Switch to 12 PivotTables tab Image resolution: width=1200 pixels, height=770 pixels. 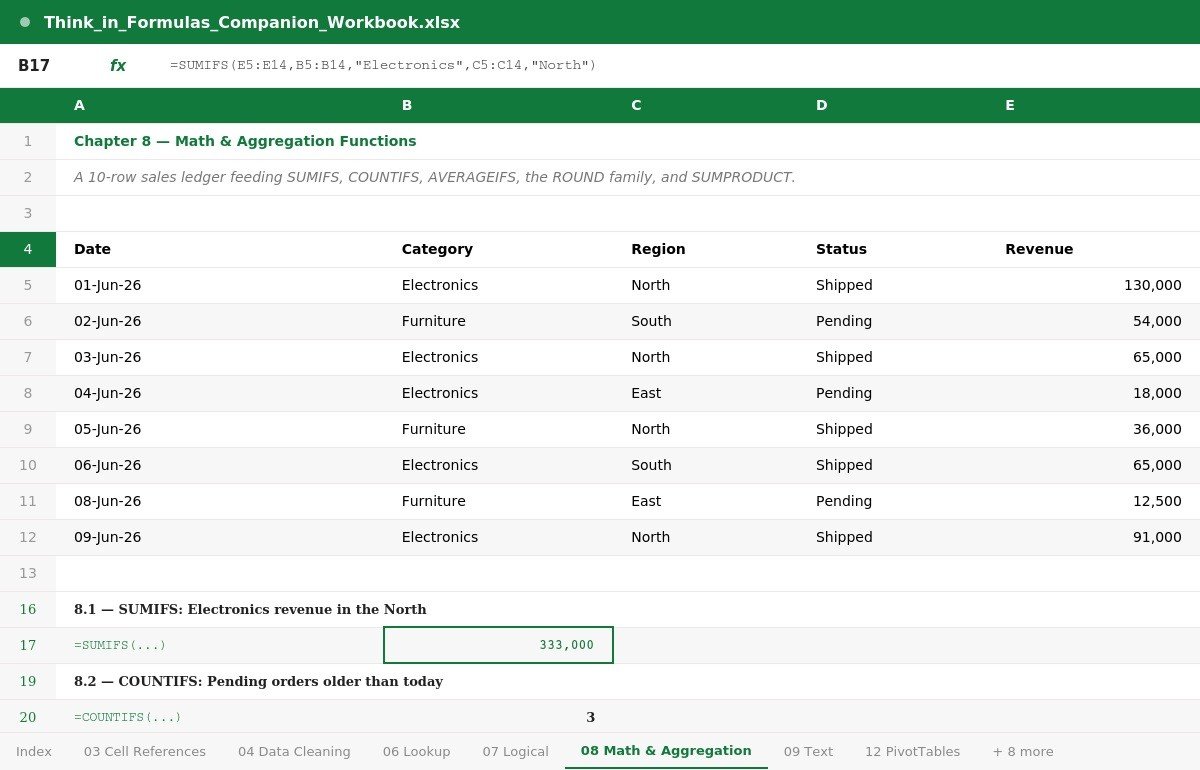[x=912, y=751]
